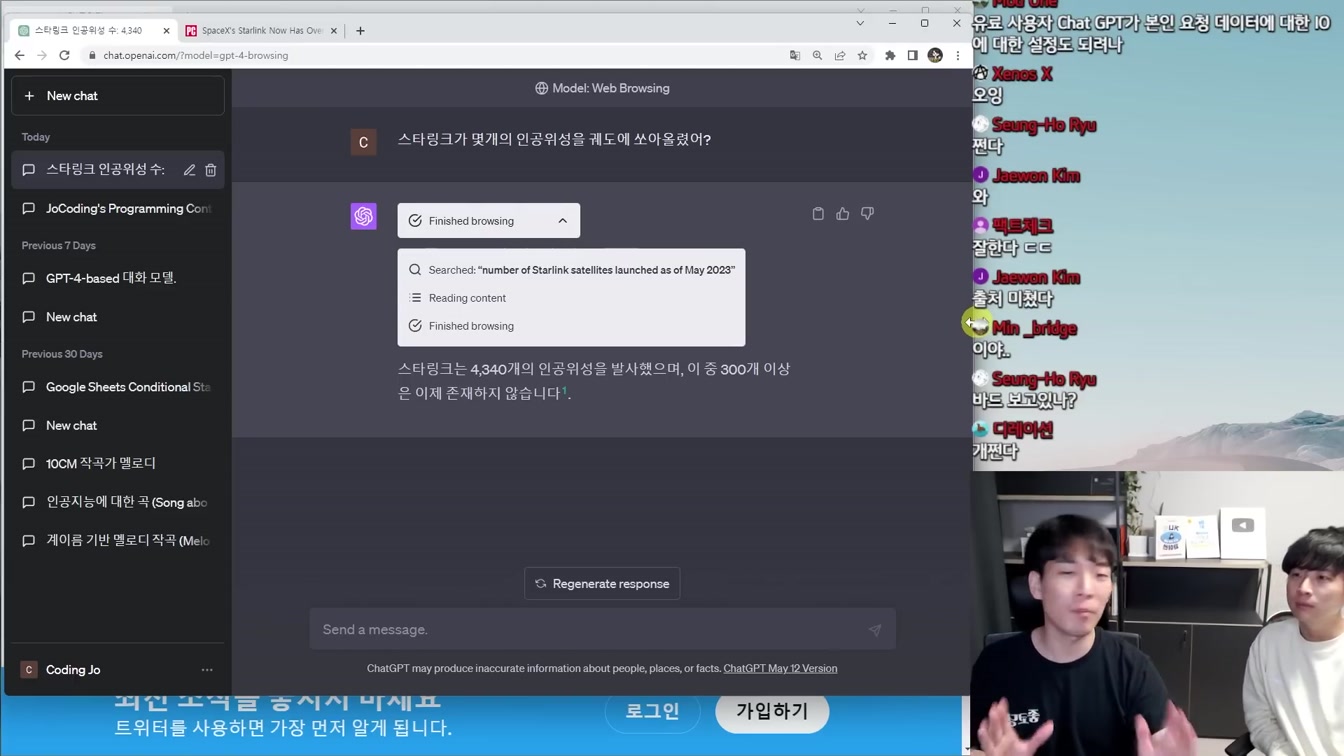Viewport: 1344px width, 756px height.
Task: Delete the 스타링크 인공위성 수 chat
Action: pyautogui.click(x=211, y=170)
